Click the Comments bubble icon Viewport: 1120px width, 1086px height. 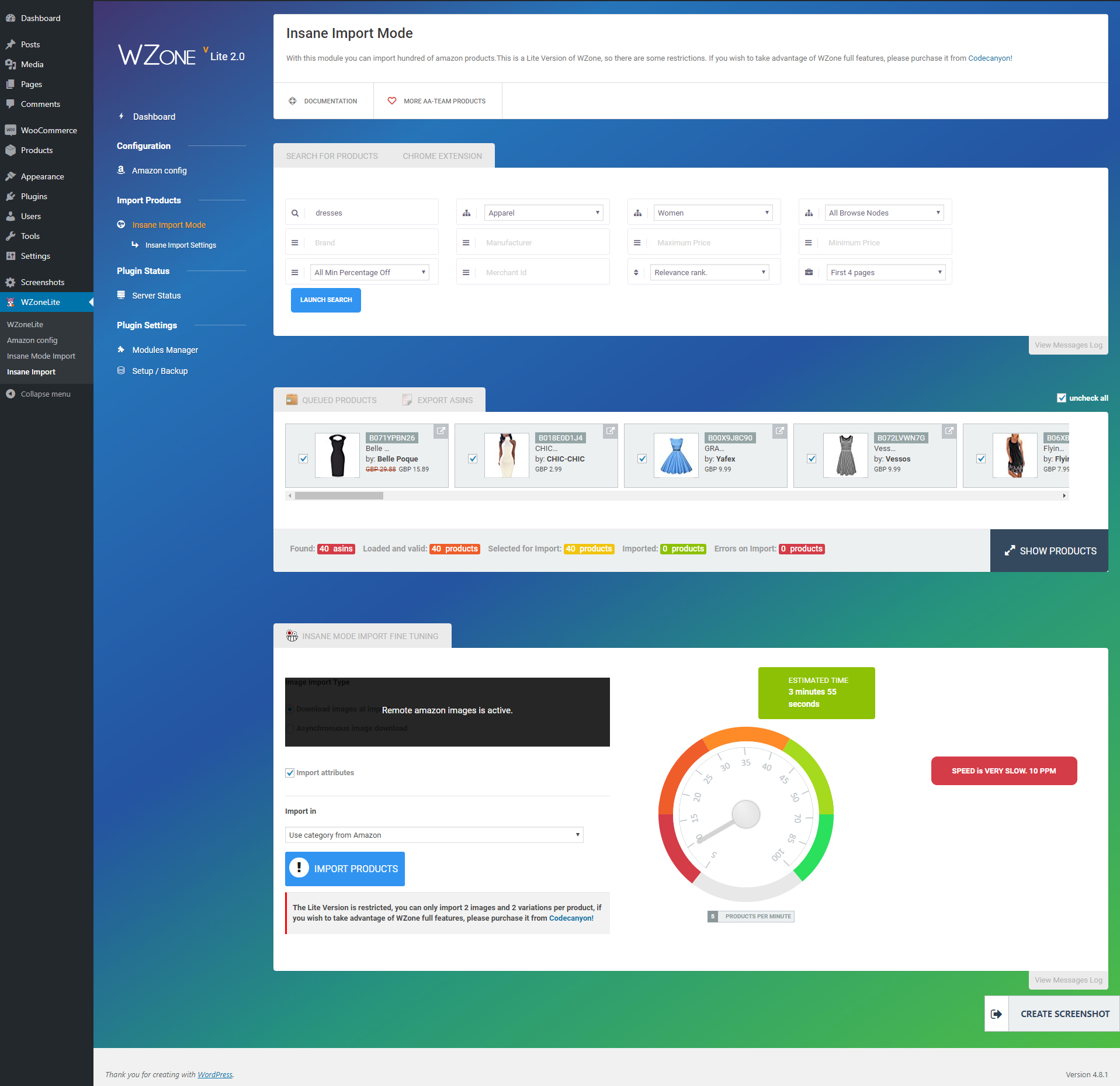coord(11,104)
